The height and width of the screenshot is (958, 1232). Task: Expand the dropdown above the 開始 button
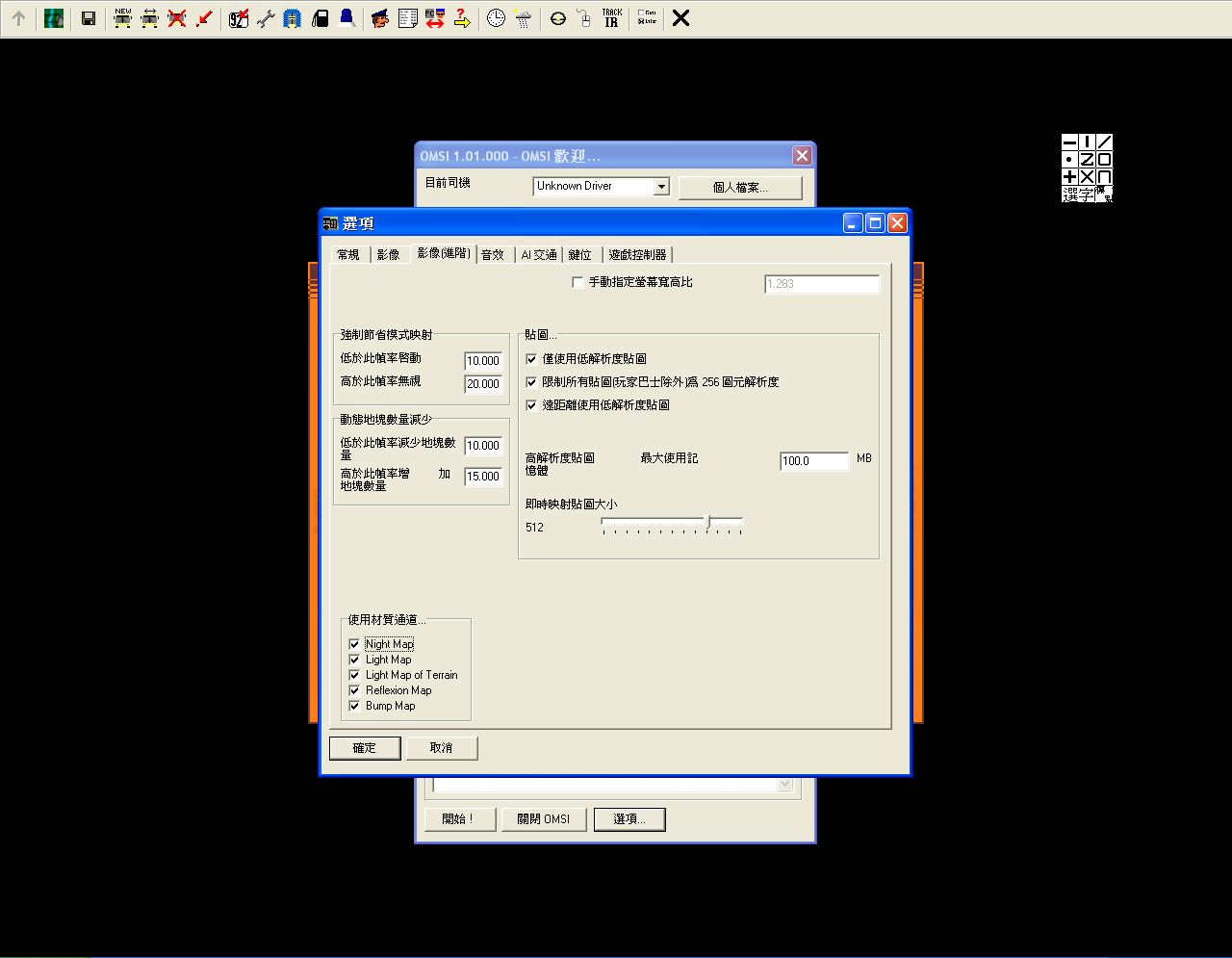tap(785, 785)
